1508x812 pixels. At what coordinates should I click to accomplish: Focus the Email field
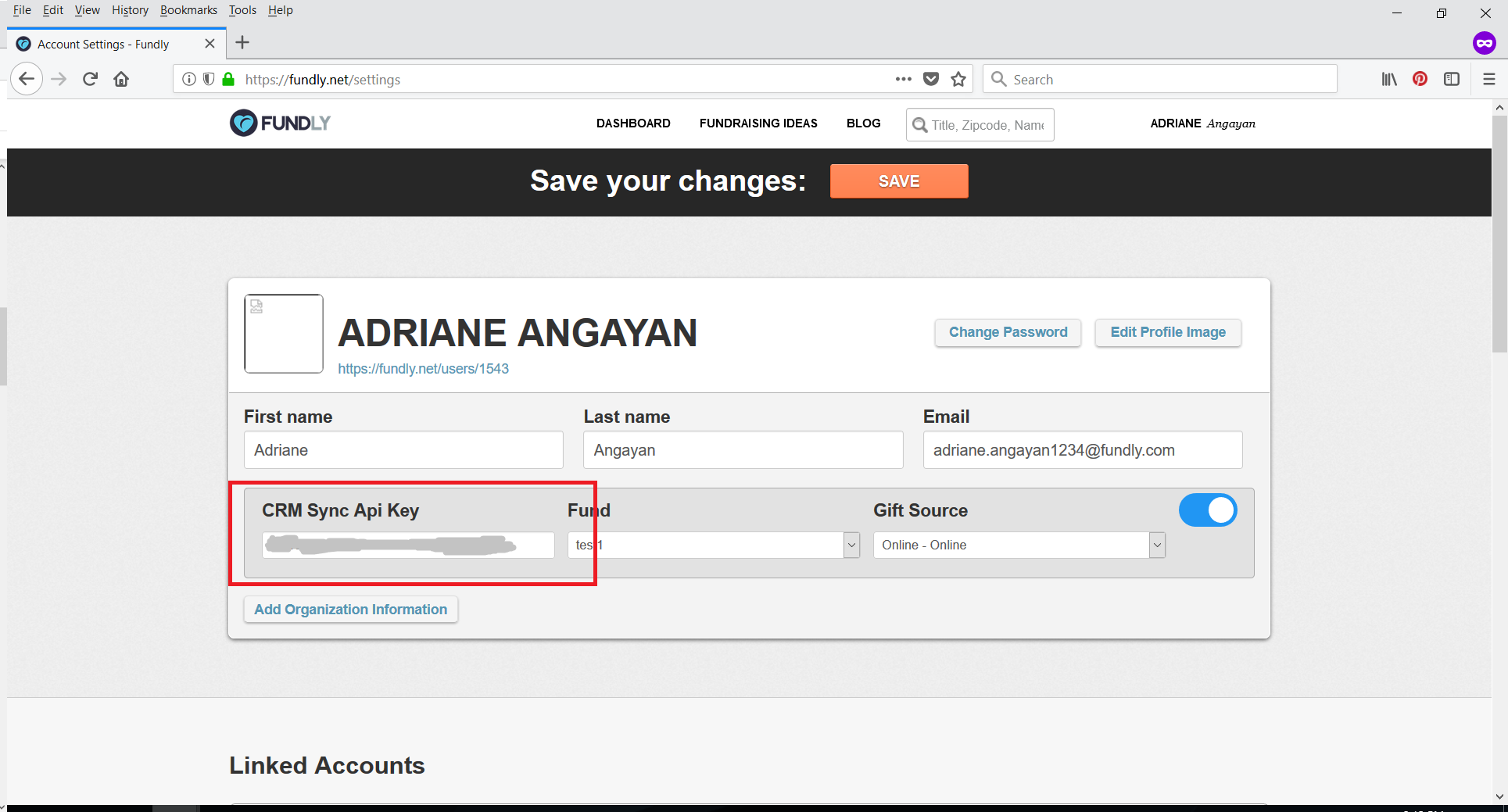point(1083,450)
